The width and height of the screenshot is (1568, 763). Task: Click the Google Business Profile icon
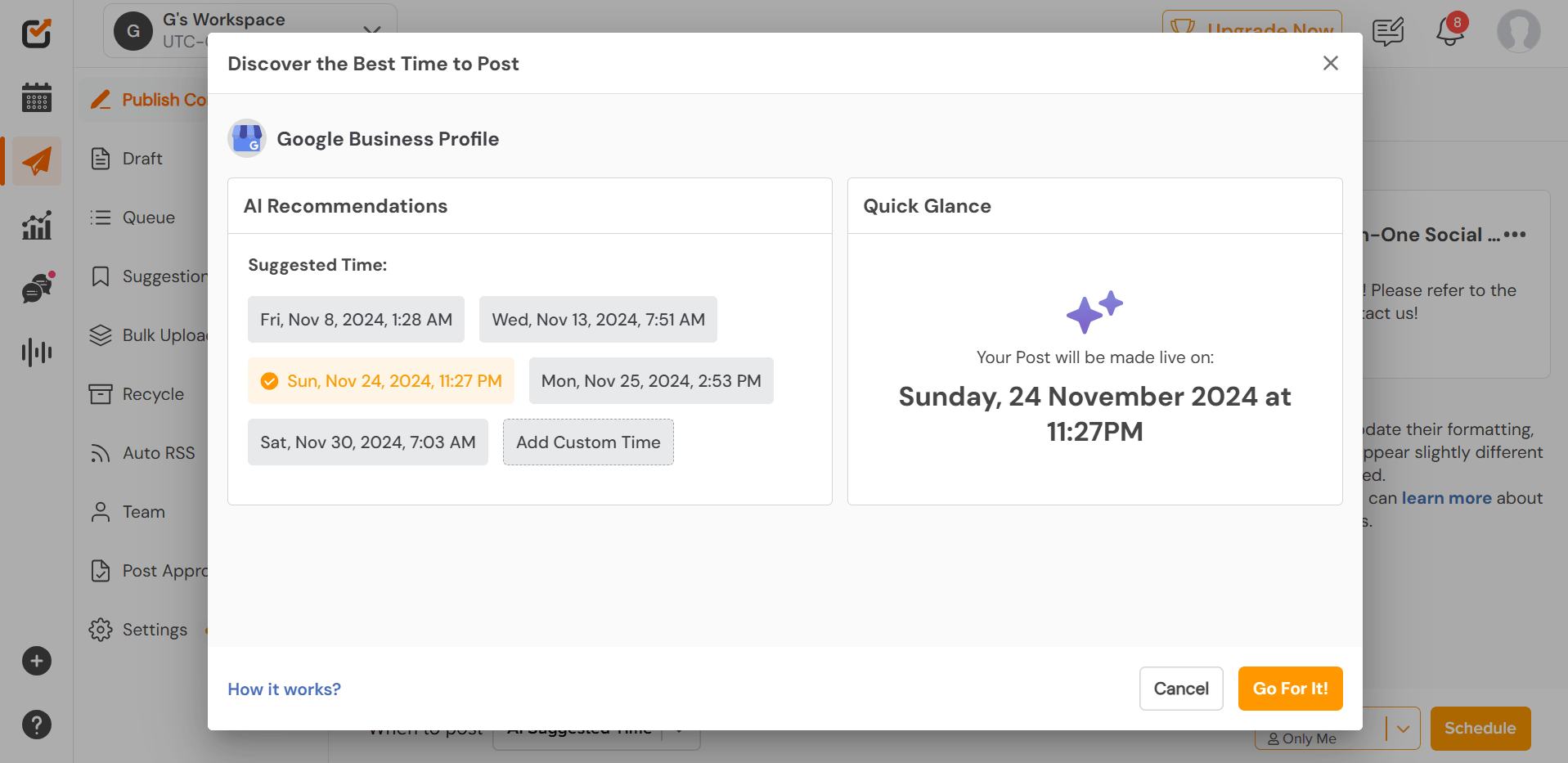pyautogui.click(x=247, y=138)
